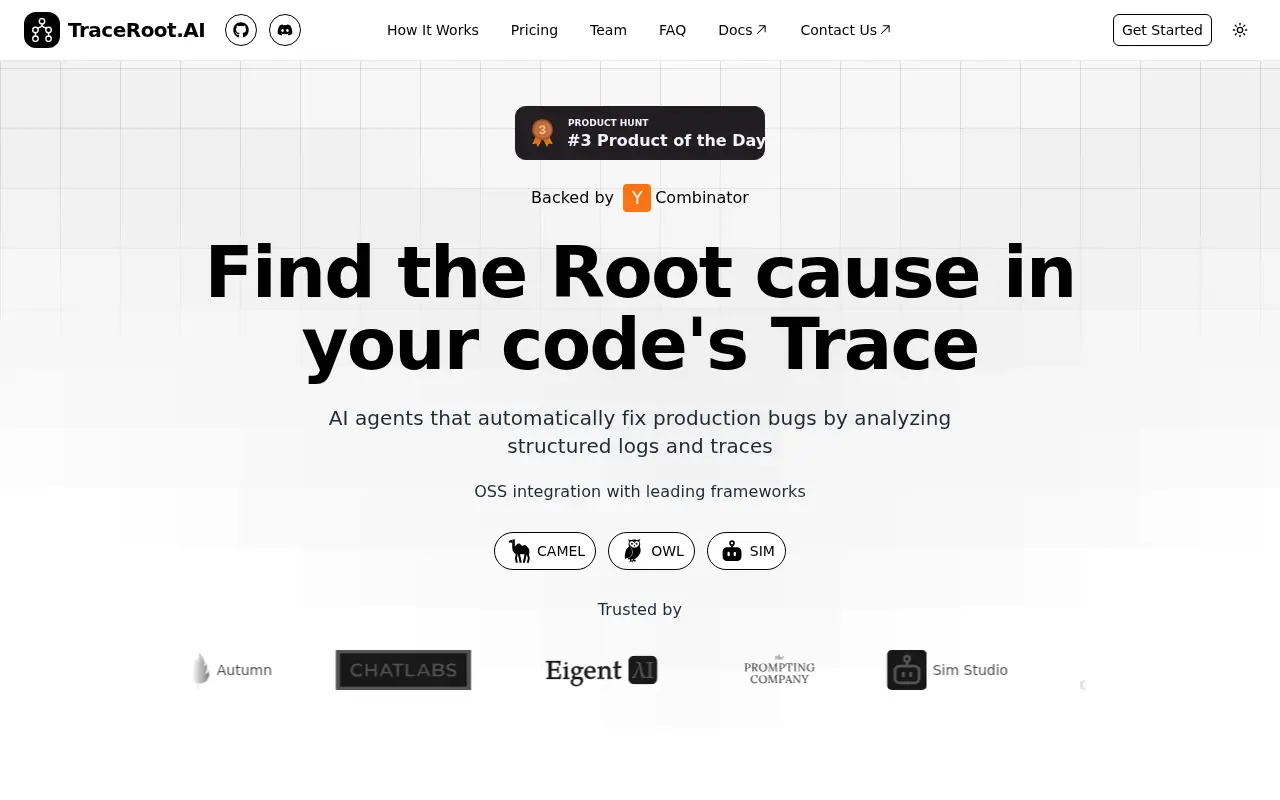Viewport: 1280px width, 800px height.
Task: Navigate to the FAQ section
Action: [x=672, y=30]
